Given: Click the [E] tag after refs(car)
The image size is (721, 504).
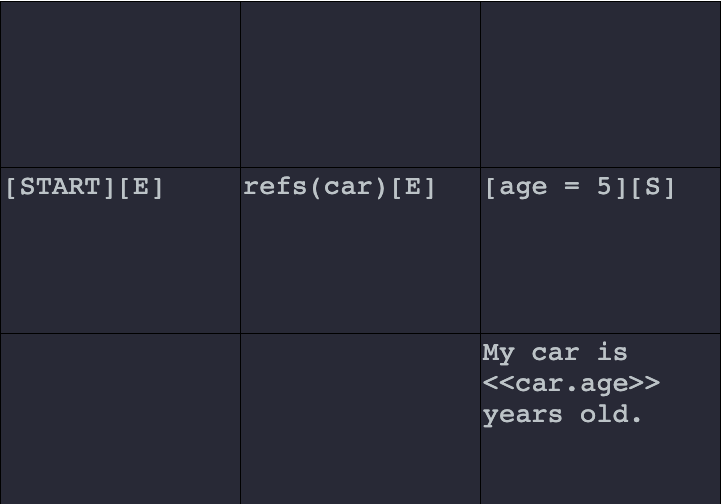Looking at the screenshot, I should [x=413, y=187].
